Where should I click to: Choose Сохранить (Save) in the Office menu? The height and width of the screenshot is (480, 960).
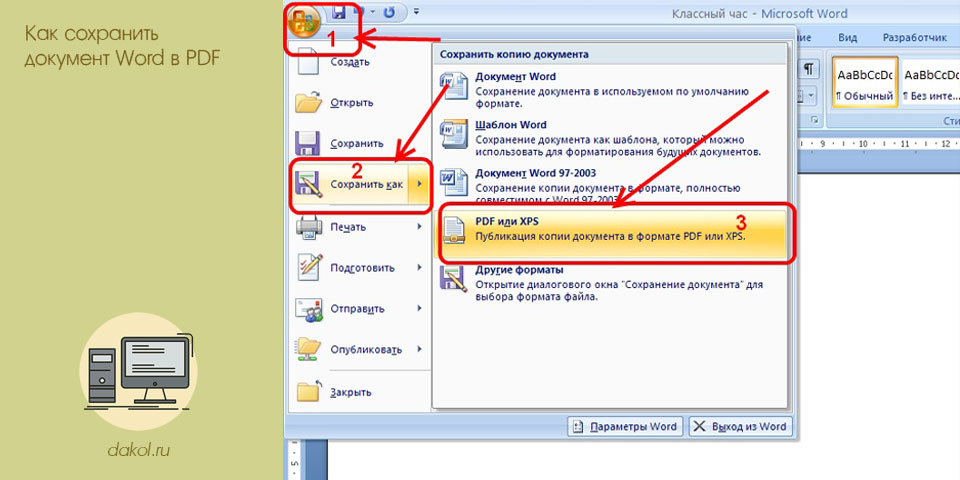[x=360, y=143]
